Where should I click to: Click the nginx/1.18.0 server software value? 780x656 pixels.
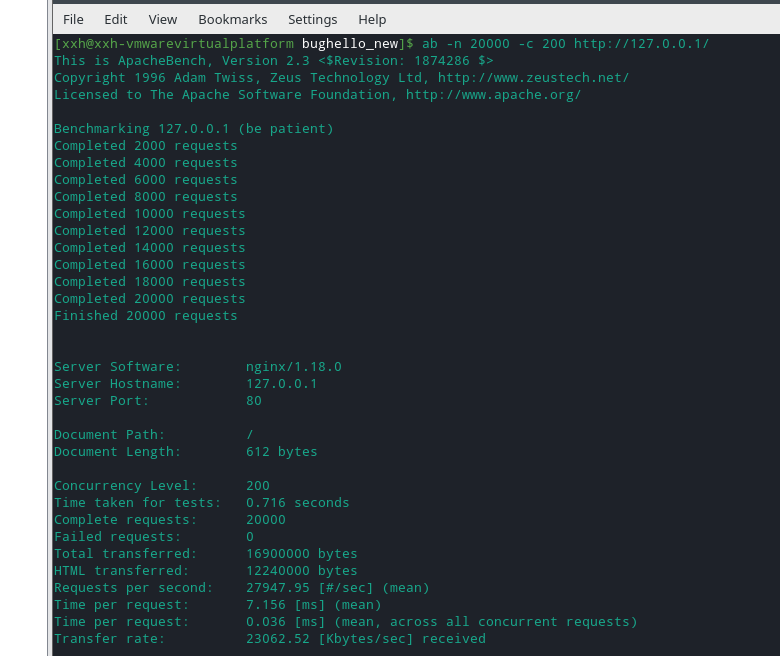tap(294, 367)
